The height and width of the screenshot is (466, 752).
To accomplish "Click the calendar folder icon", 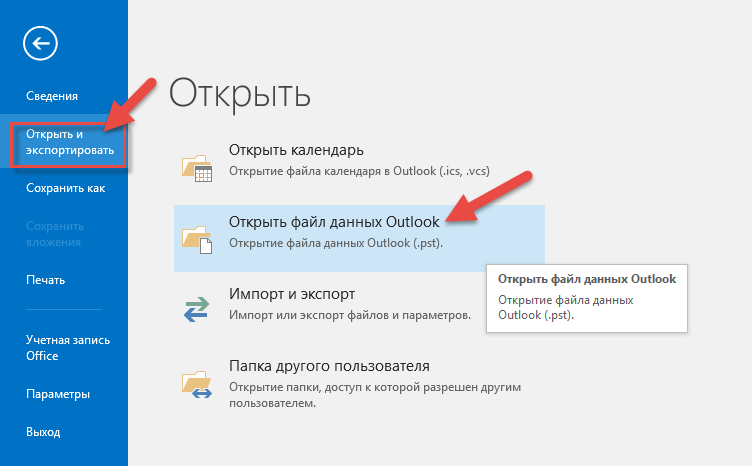I will tap(197, 168).
